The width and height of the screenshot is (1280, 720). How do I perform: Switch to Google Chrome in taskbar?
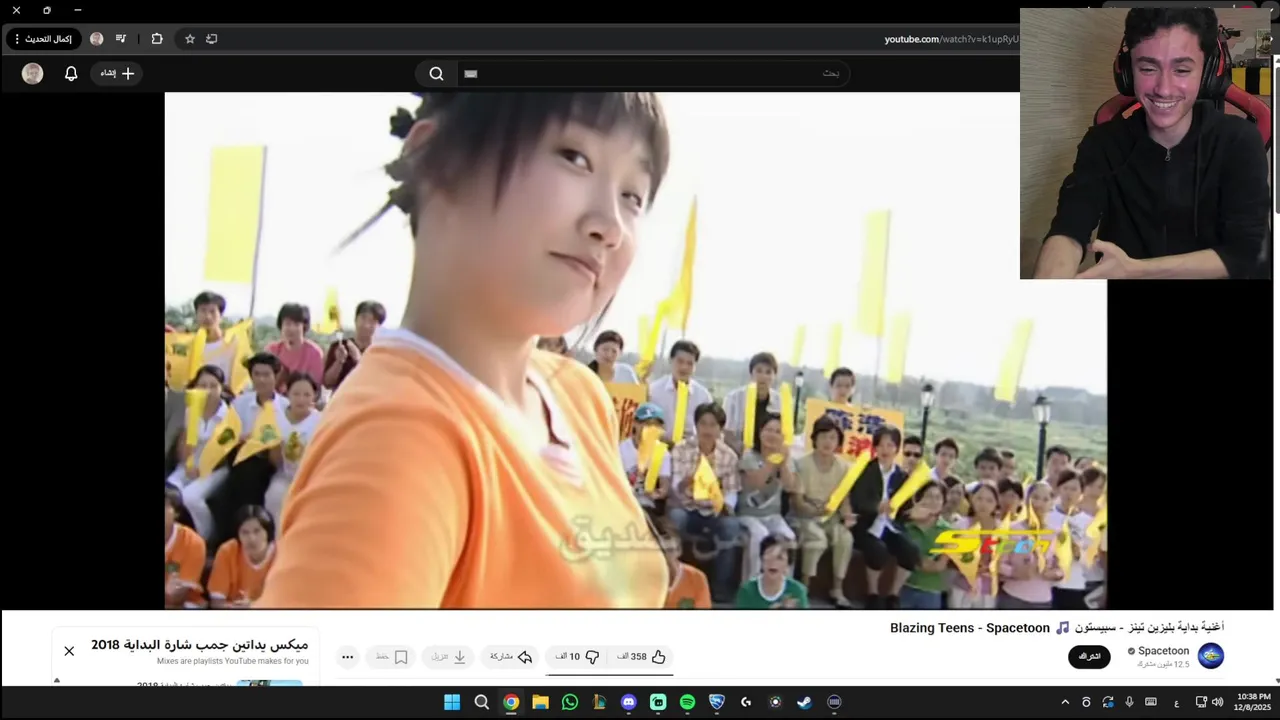point(511,702)
